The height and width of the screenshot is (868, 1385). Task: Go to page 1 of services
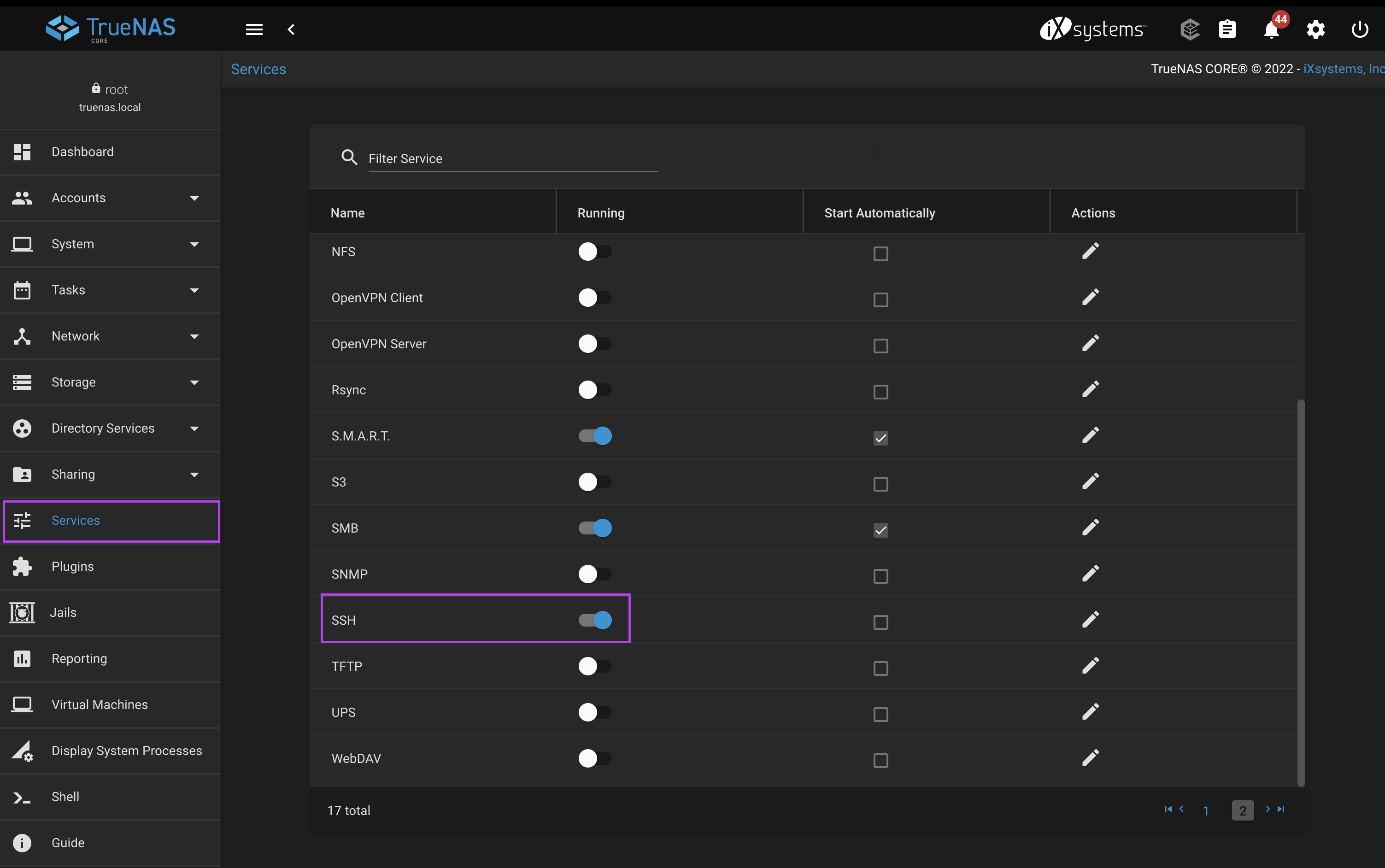1206,810
